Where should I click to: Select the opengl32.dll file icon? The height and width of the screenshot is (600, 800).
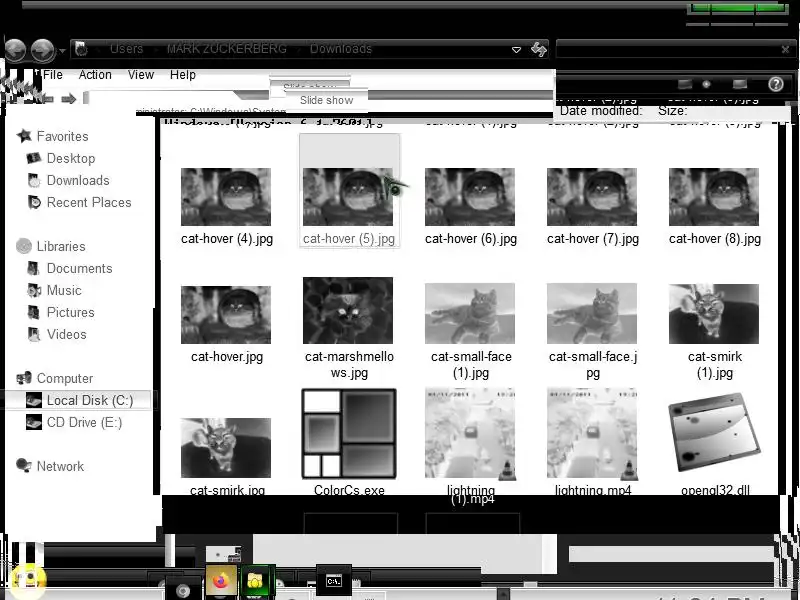(x=714, y=433)
